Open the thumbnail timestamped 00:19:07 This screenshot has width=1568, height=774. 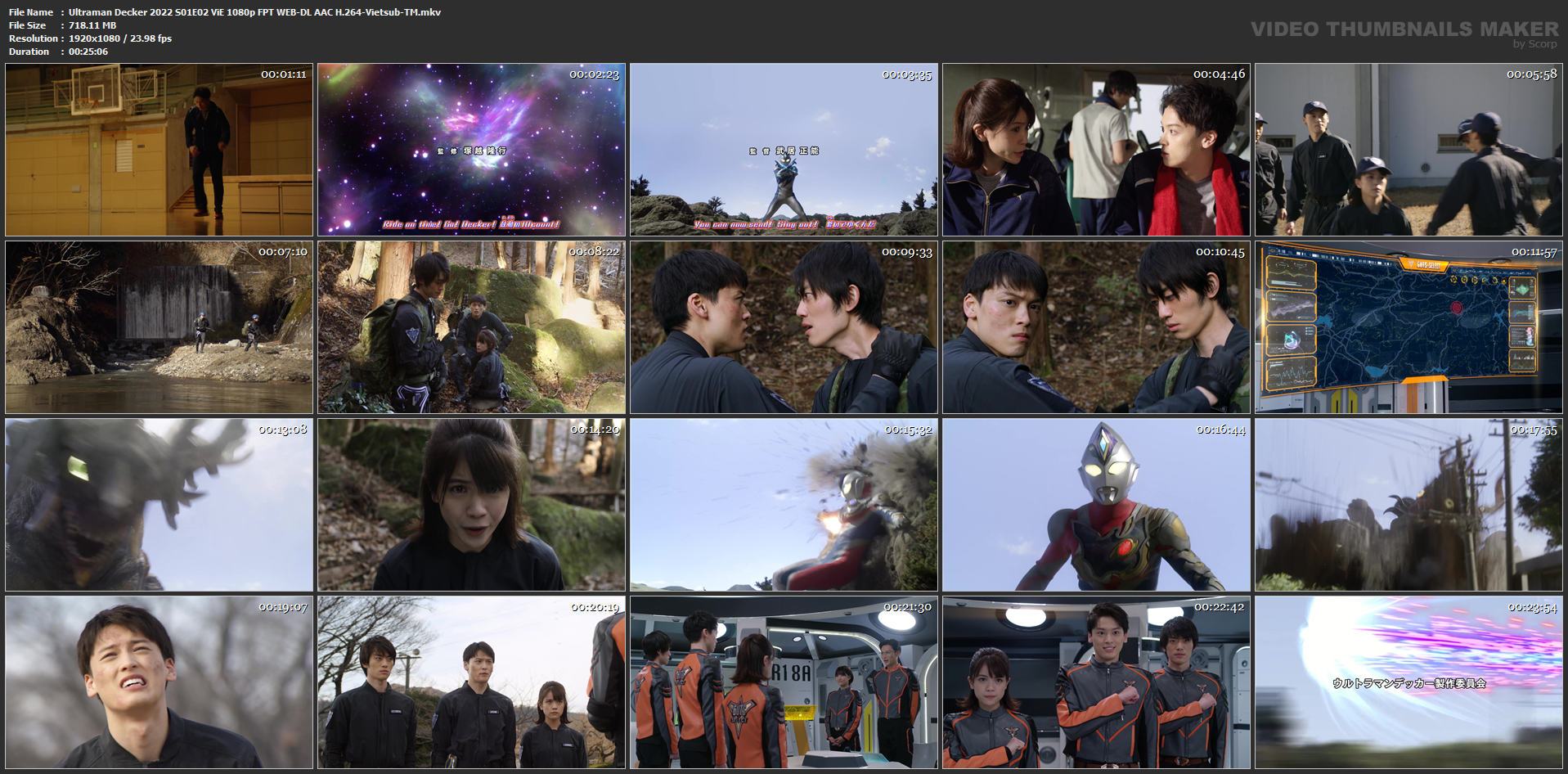tap(159, 682)
